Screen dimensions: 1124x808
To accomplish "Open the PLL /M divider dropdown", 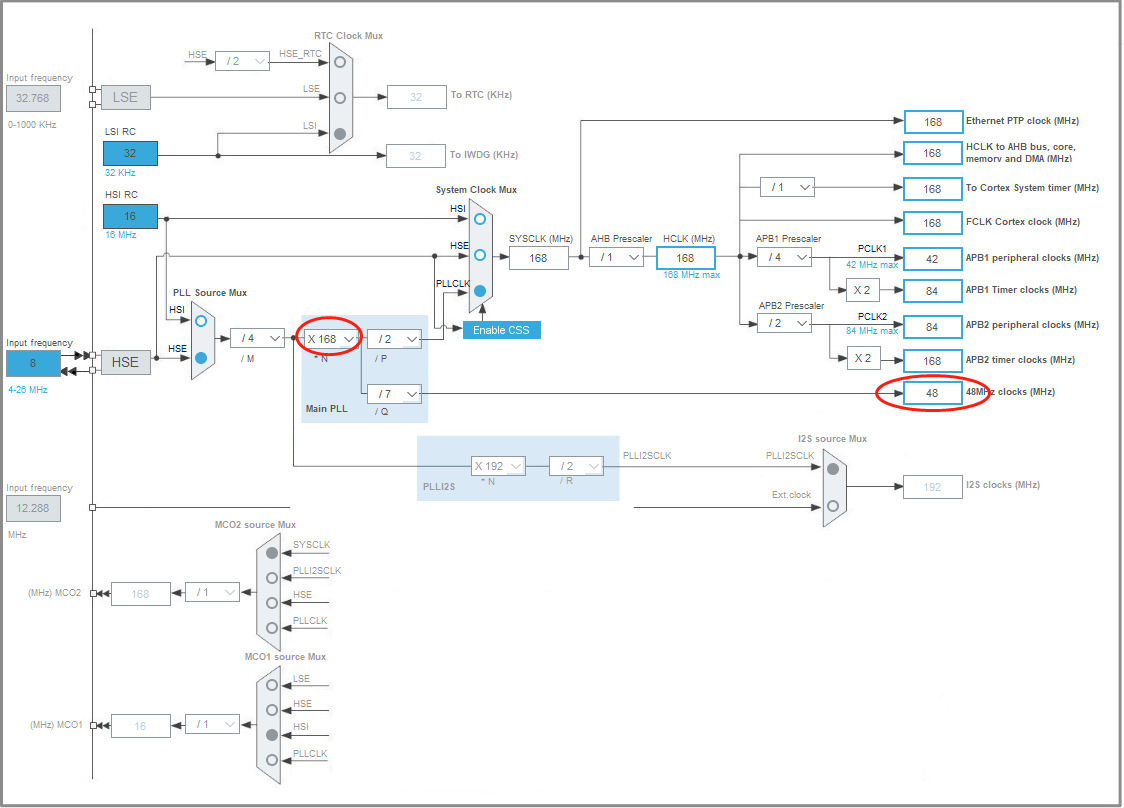I will pos(257,338).
